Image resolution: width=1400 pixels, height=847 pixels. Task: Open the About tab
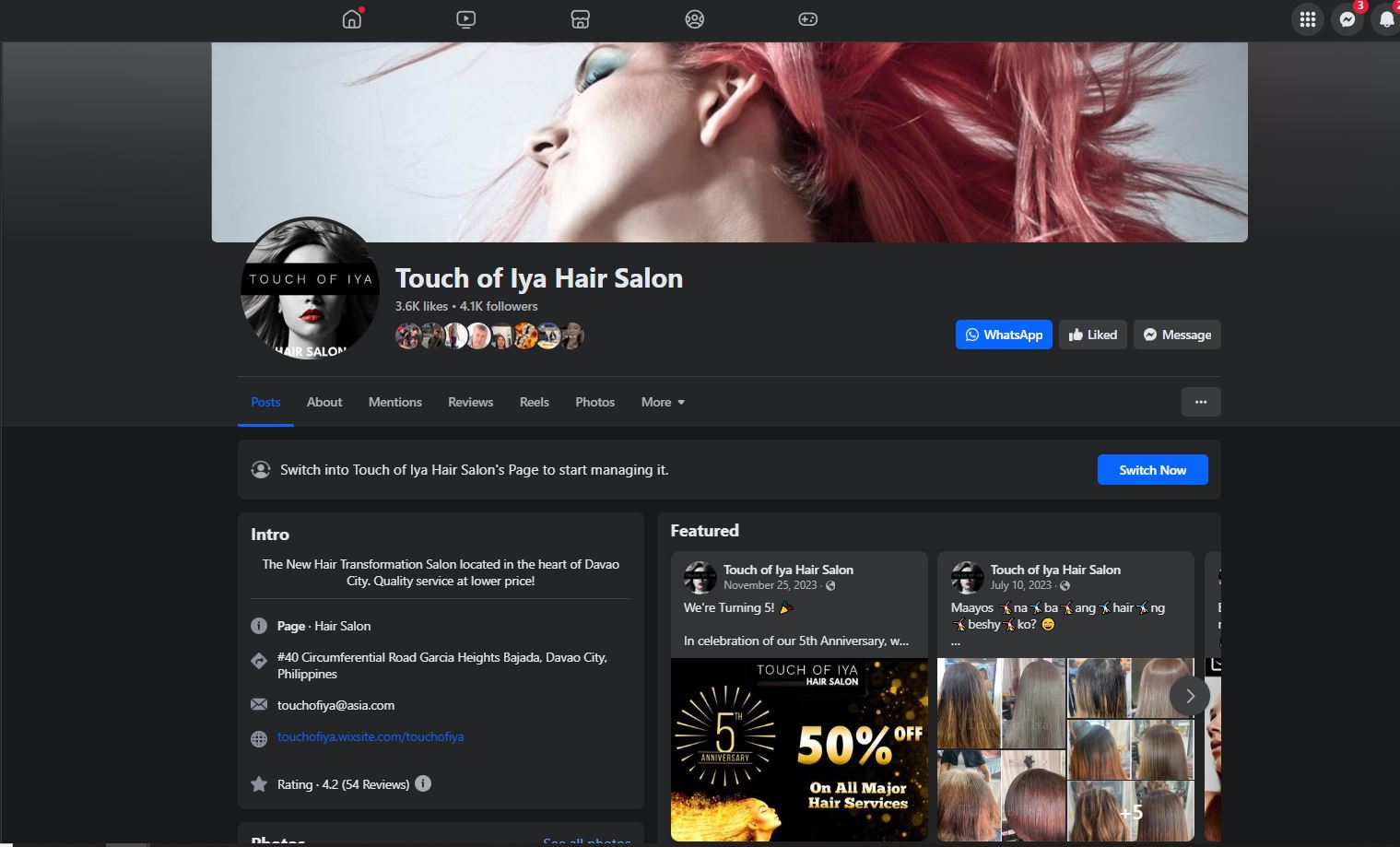tap(324, 402)
